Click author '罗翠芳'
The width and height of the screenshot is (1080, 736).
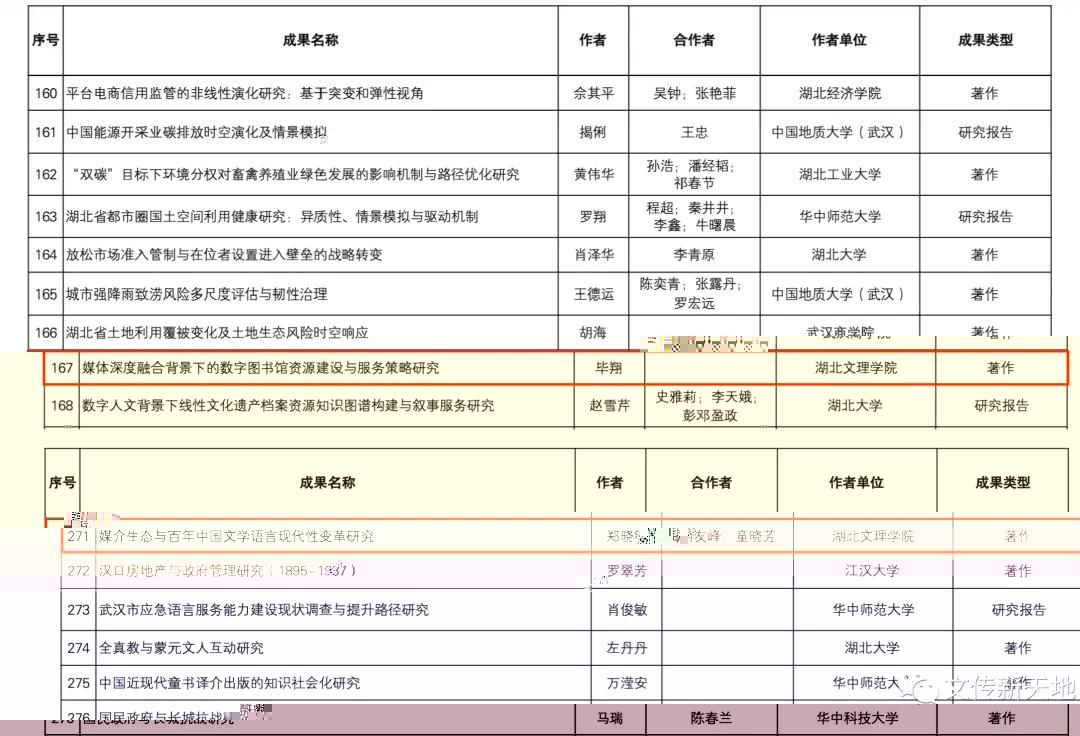point(627,571)
